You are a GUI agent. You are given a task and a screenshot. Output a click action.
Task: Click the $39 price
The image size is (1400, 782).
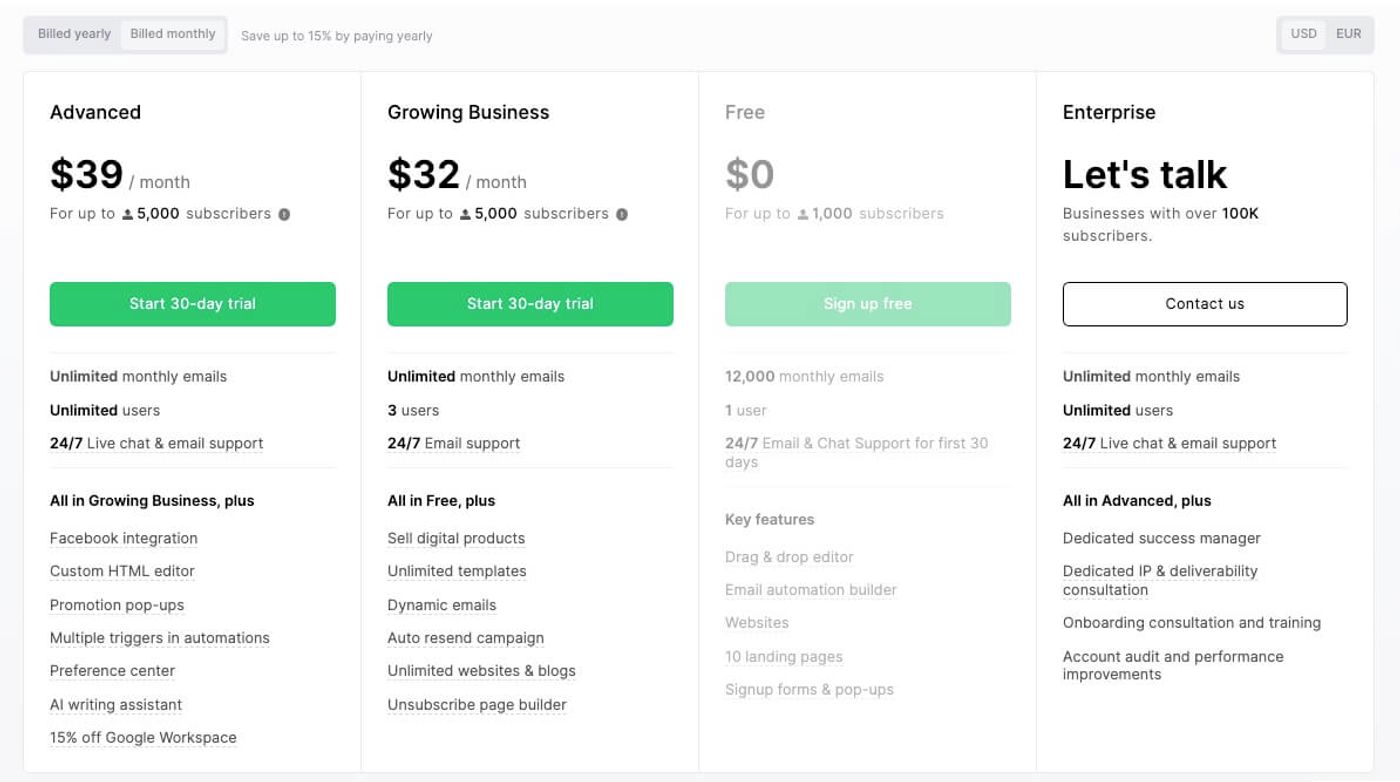(87, 175)
